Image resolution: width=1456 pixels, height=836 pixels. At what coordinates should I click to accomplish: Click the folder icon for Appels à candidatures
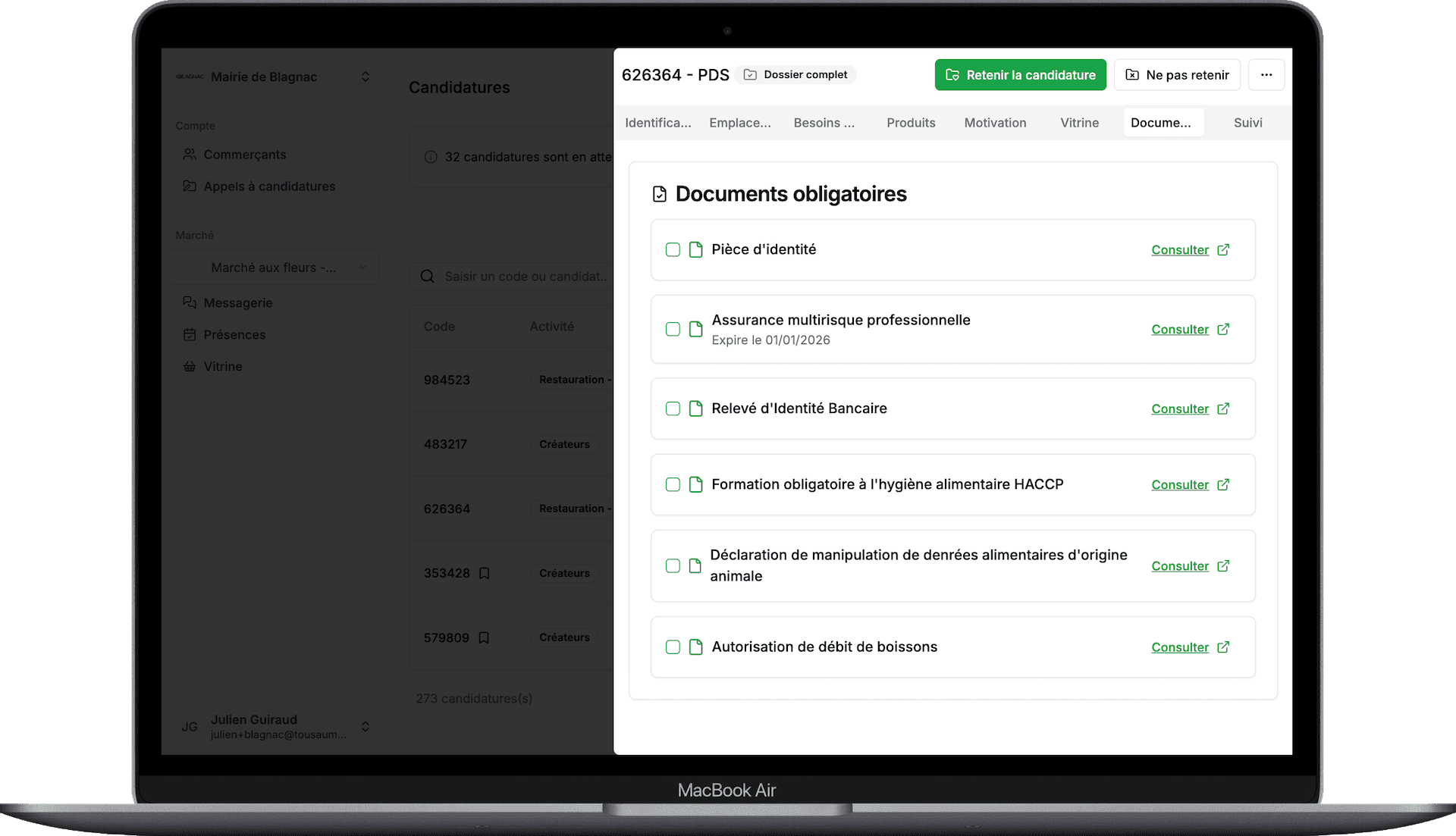point(190,186)
